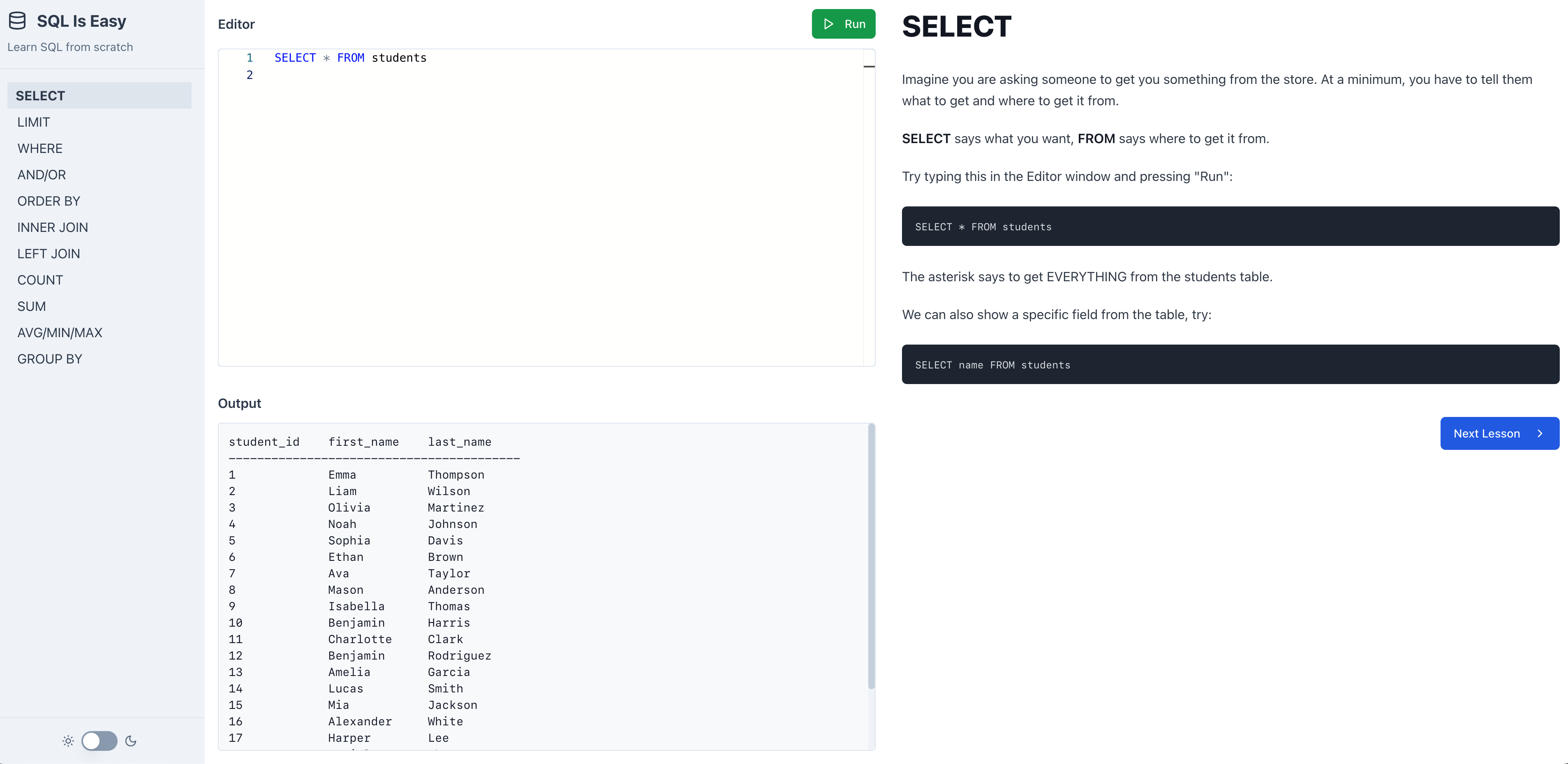Screen dimensions: 1568x764
Task: Open the GROUP BY lesson
Action: pos(50,359)
